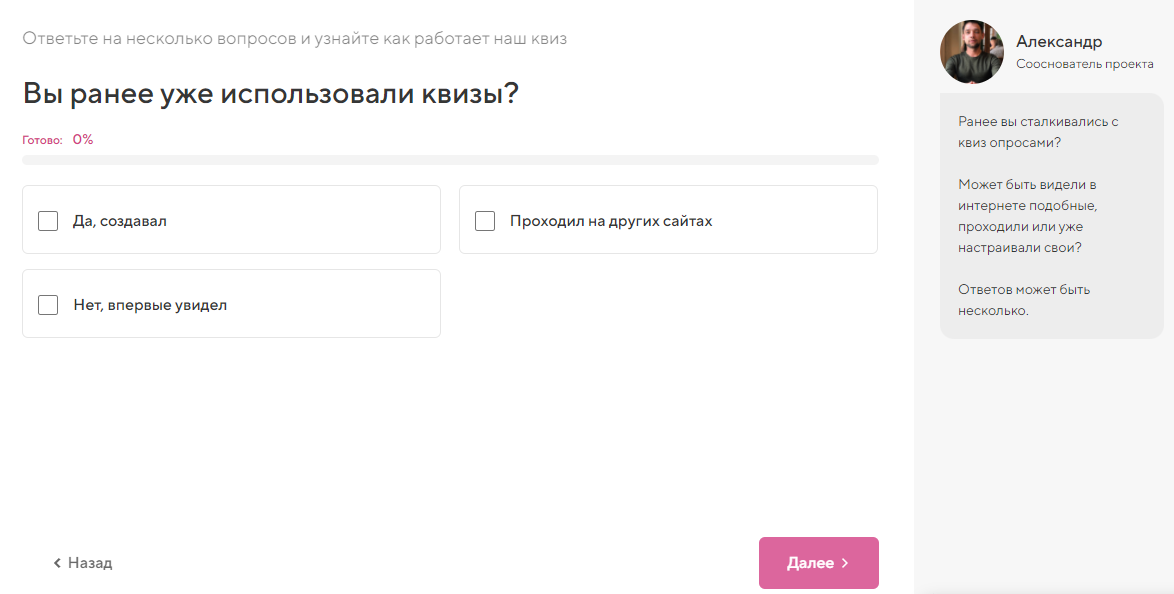Viewport: 1174px width, 594px height.
Task: Click the Назад link
Action: pos(90,563)
